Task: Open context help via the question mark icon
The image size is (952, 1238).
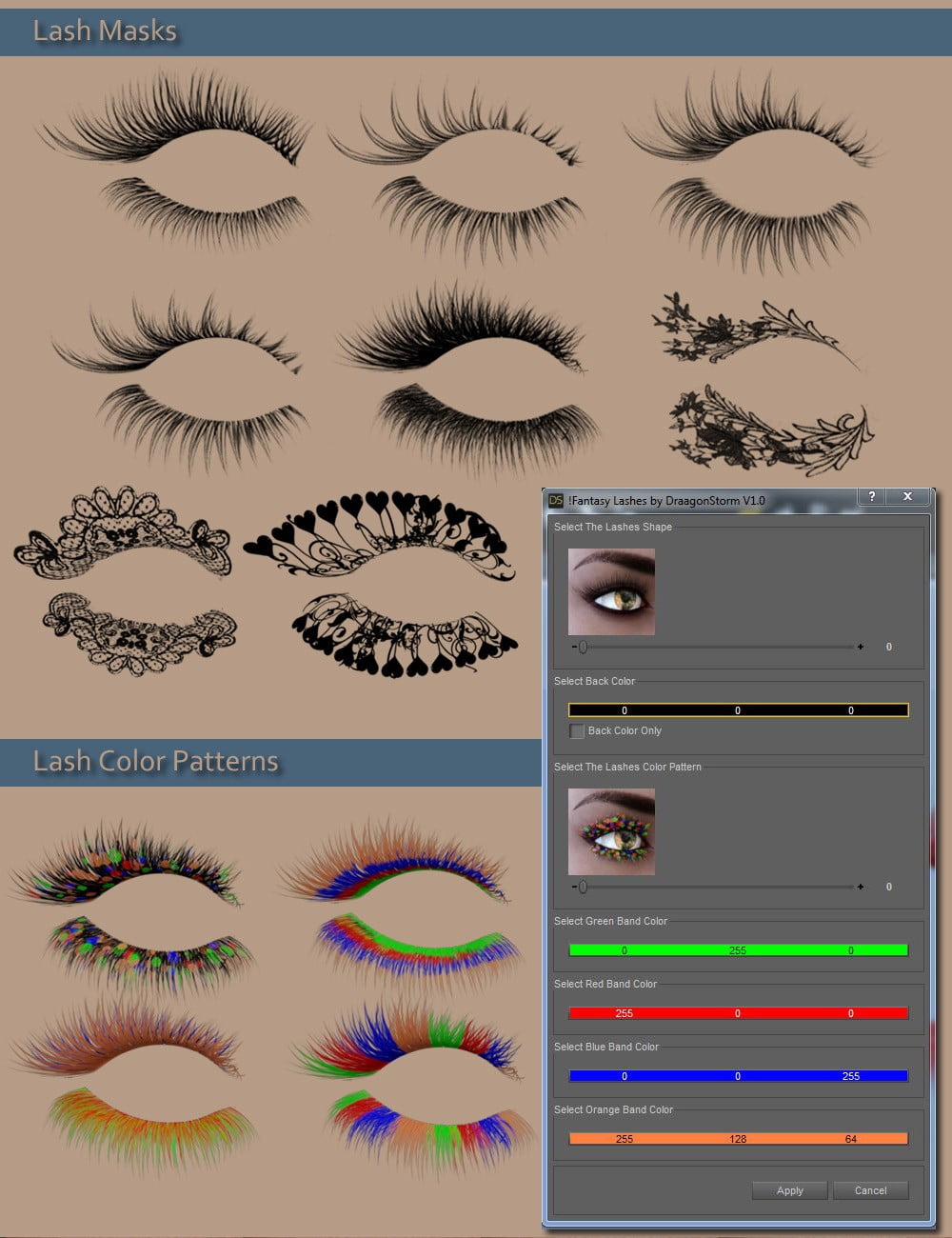Action: click(x=872, y=496)
